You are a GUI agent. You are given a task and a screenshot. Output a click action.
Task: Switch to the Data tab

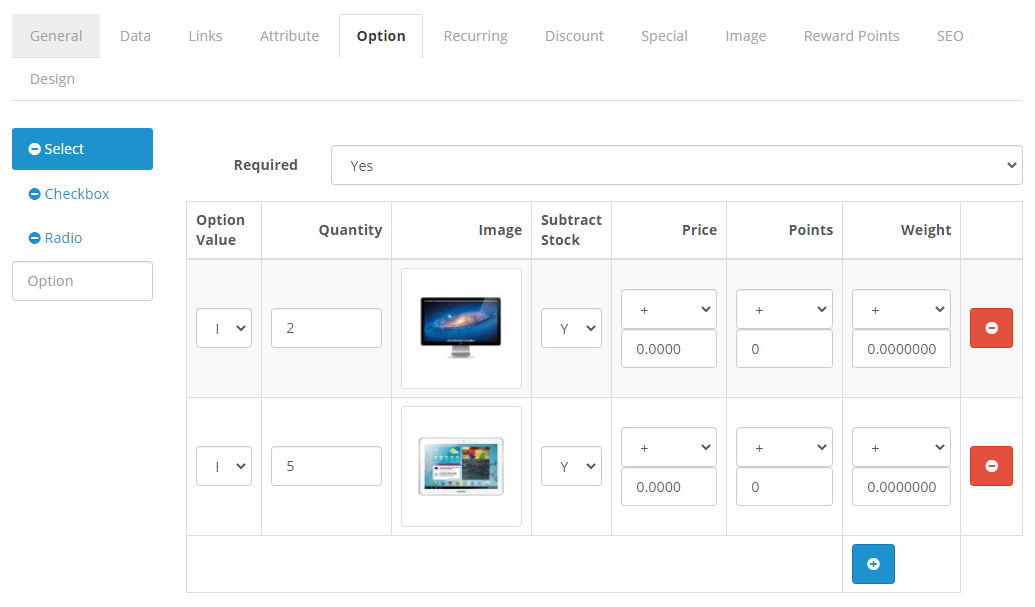tap(135, 36)
